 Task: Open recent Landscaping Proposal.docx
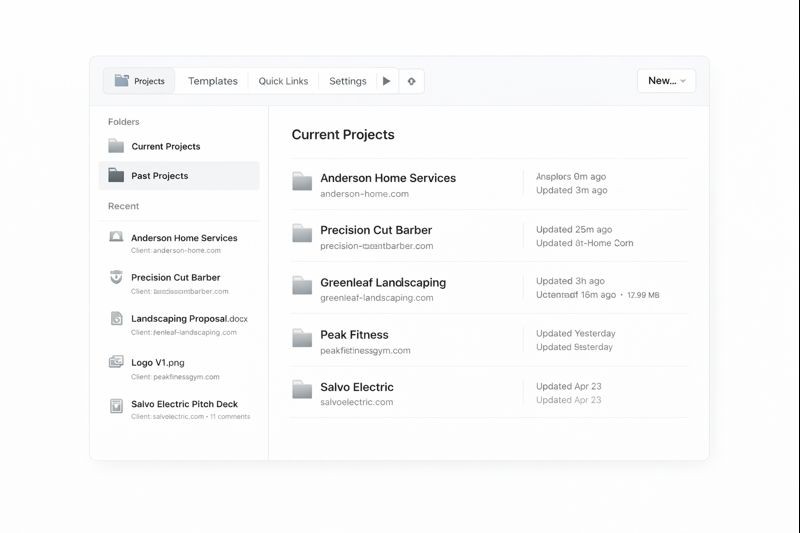click(x=179, y=324)
